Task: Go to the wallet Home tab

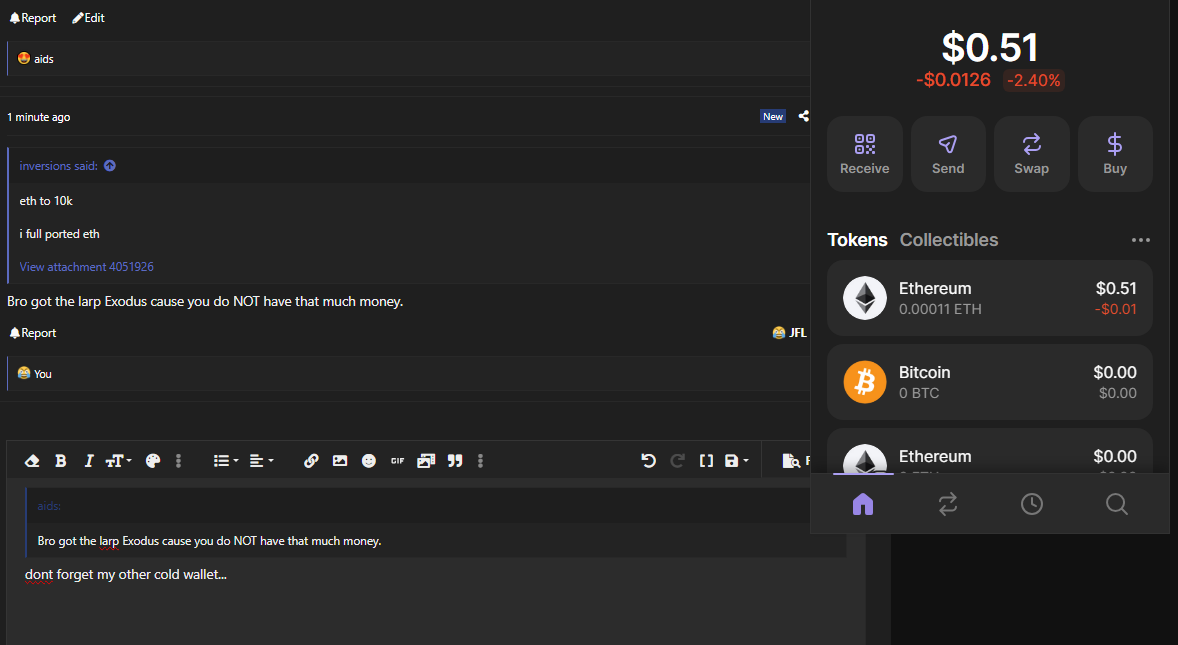Action: click(863, 504)
